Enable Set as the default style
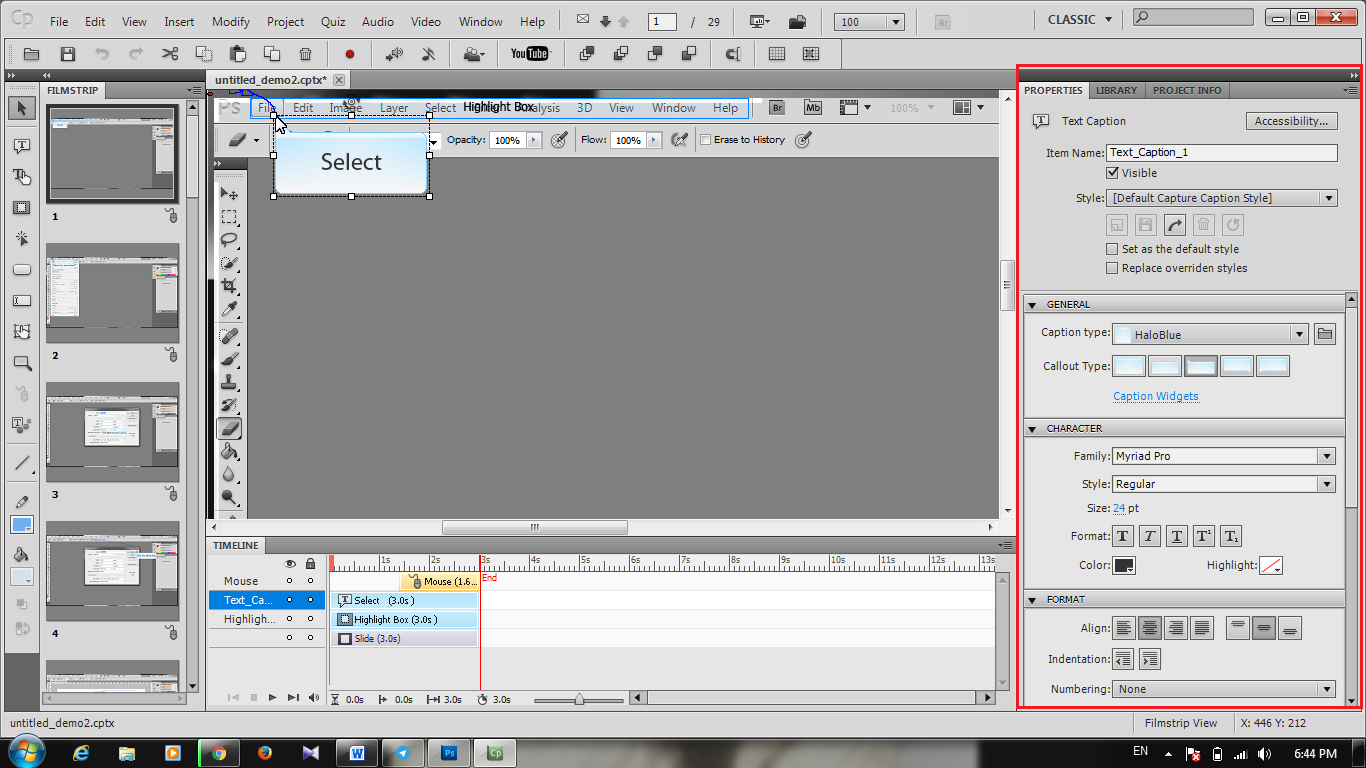The image size is (1366, 768). 1112,249
